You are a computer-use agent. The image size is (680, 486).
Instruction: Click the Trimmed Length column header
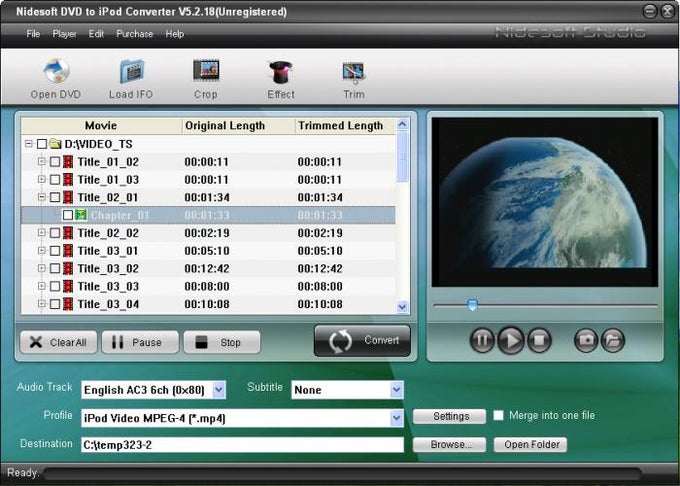[x=345, y=126]
